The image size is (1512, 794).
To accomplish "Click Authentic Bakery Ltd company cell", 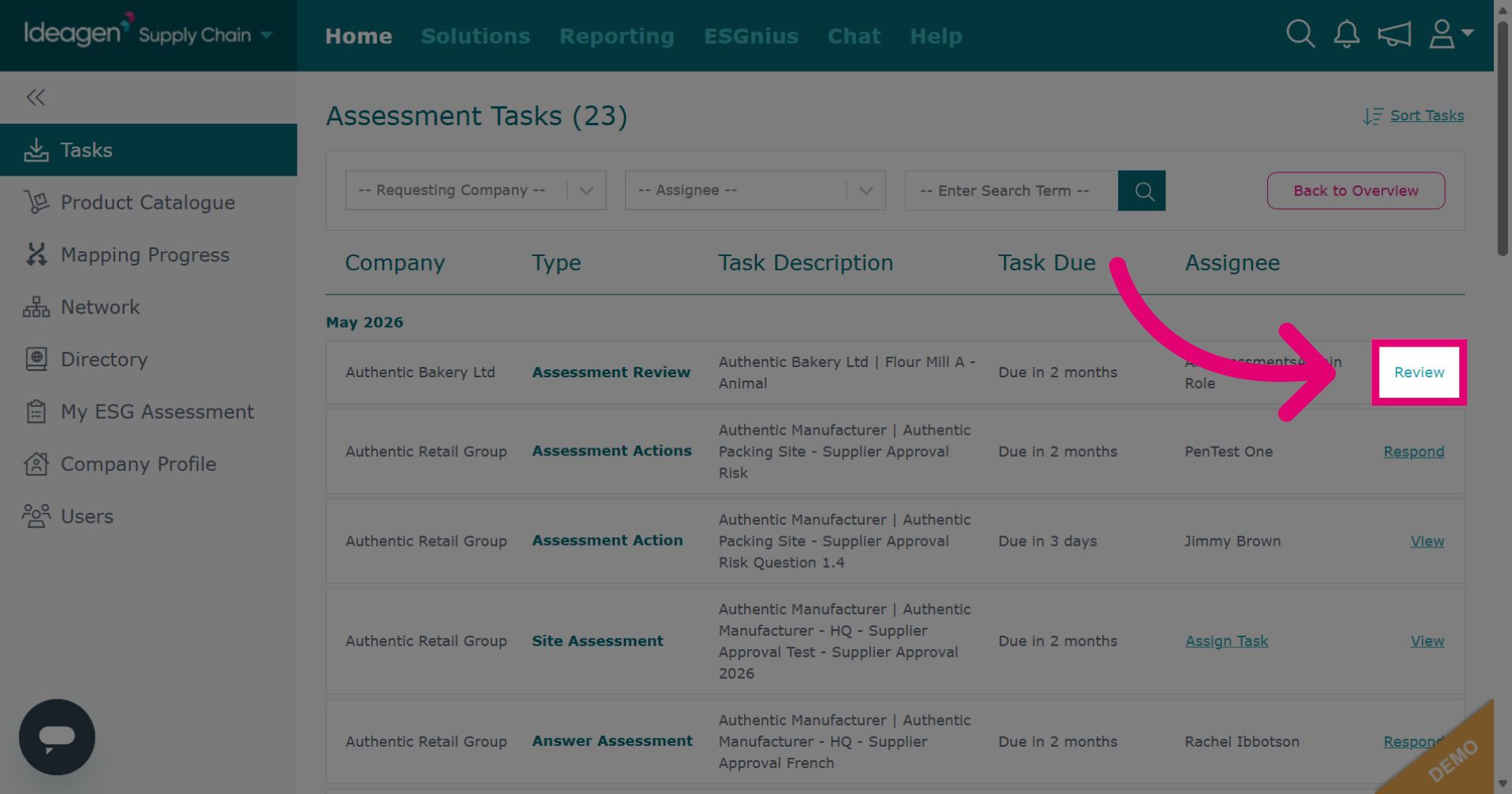I will [x=420, y=372].
